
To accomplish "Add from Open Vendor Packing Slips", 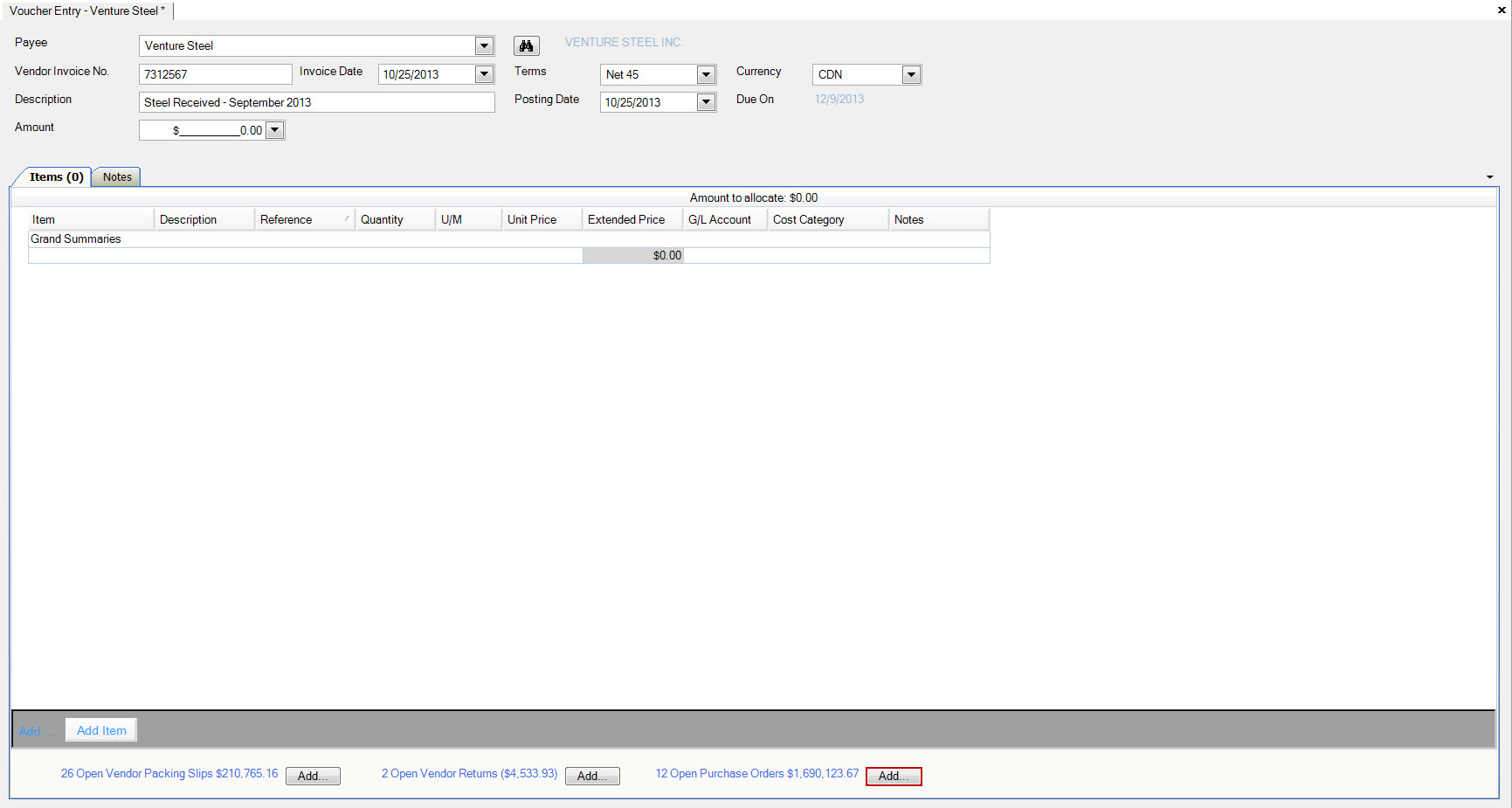I will pyautogui.click(x=313, y=776).
